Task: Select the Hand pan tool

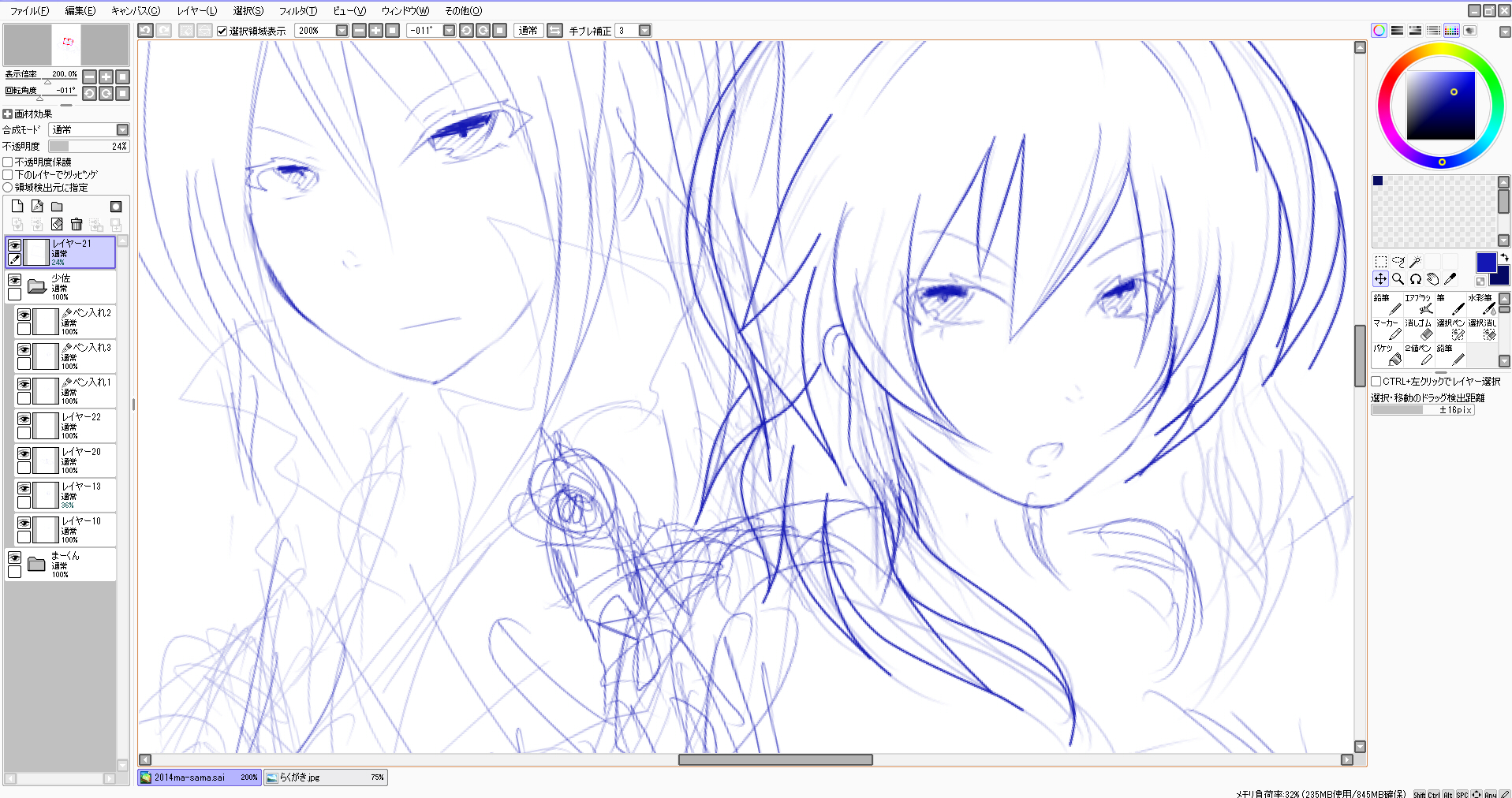Action: click(1433, 279)
